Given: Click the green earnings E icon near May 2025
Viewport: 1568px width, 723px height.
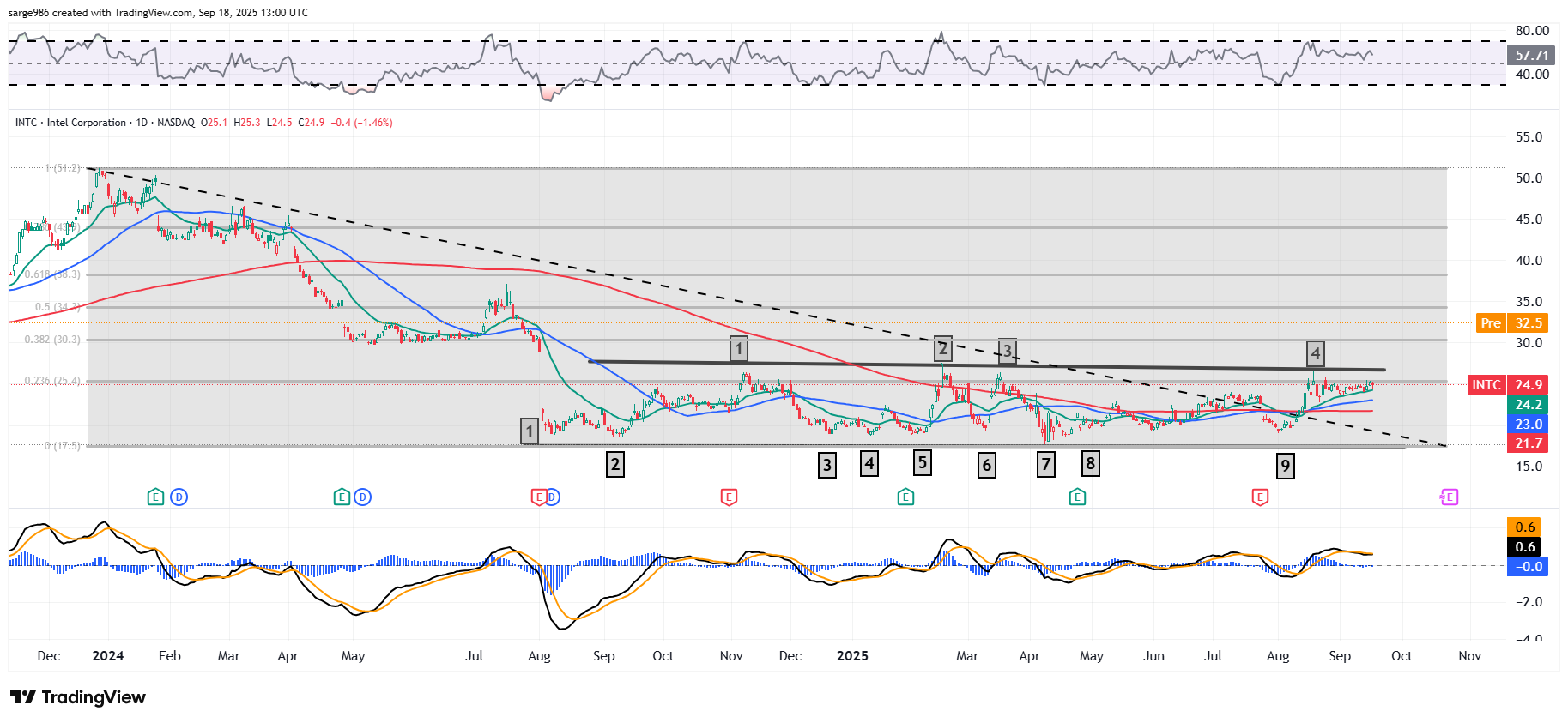Looking at the screenshot, I should [1077, 497].
